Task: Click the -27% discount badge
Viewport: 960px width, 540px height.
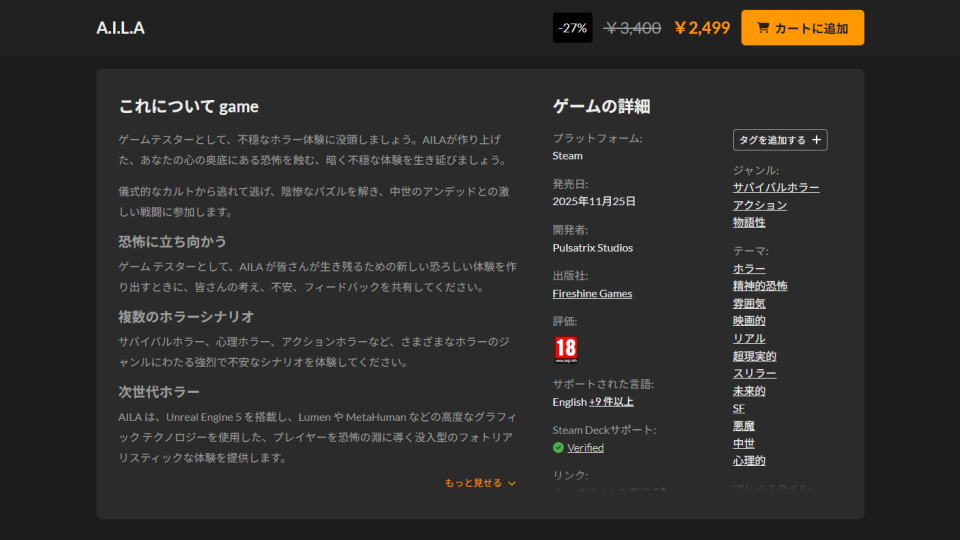Action: (x=572, y=28)
